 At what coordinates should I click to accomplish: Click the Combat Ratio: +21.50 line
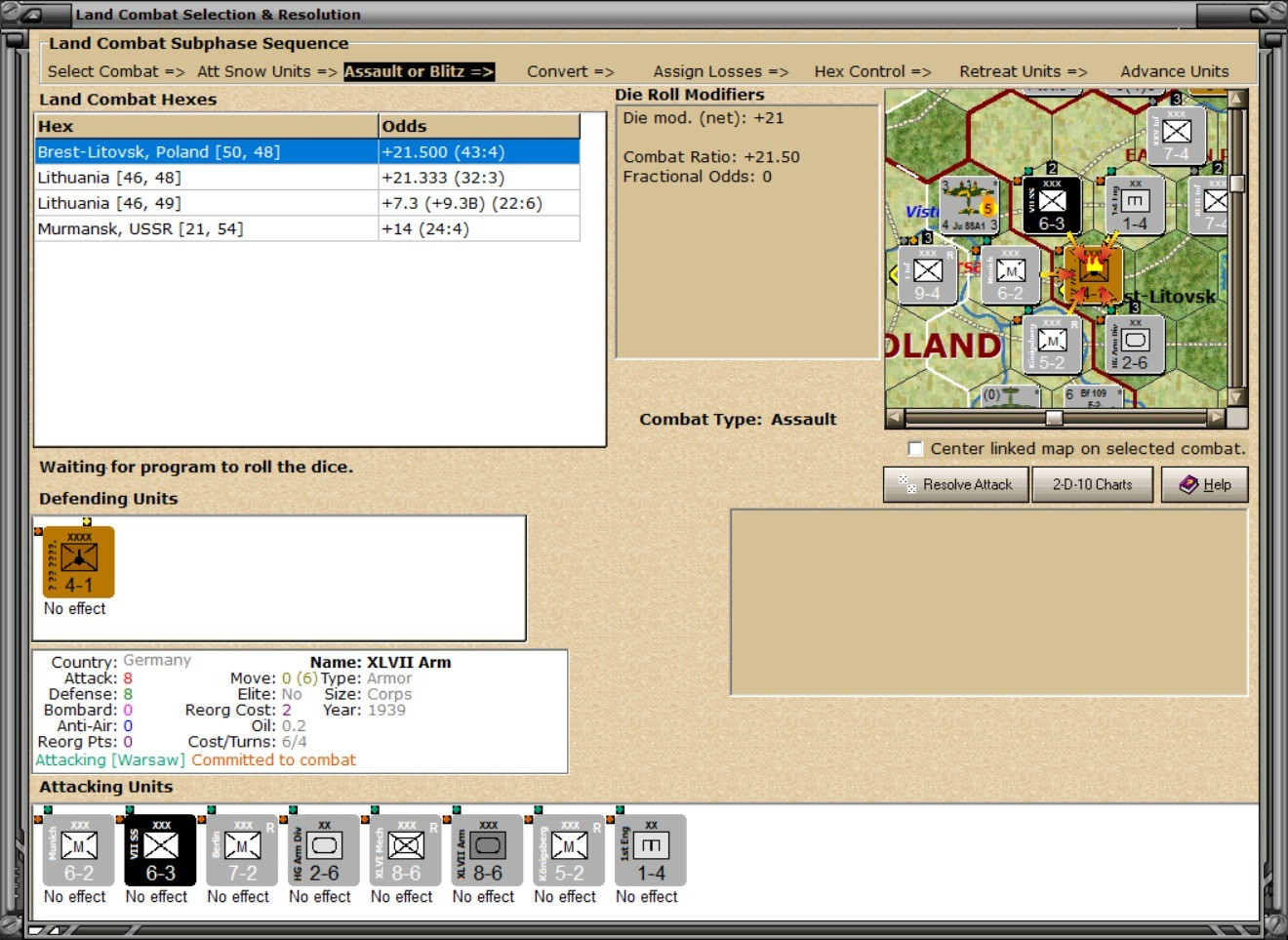click(711, 157)
